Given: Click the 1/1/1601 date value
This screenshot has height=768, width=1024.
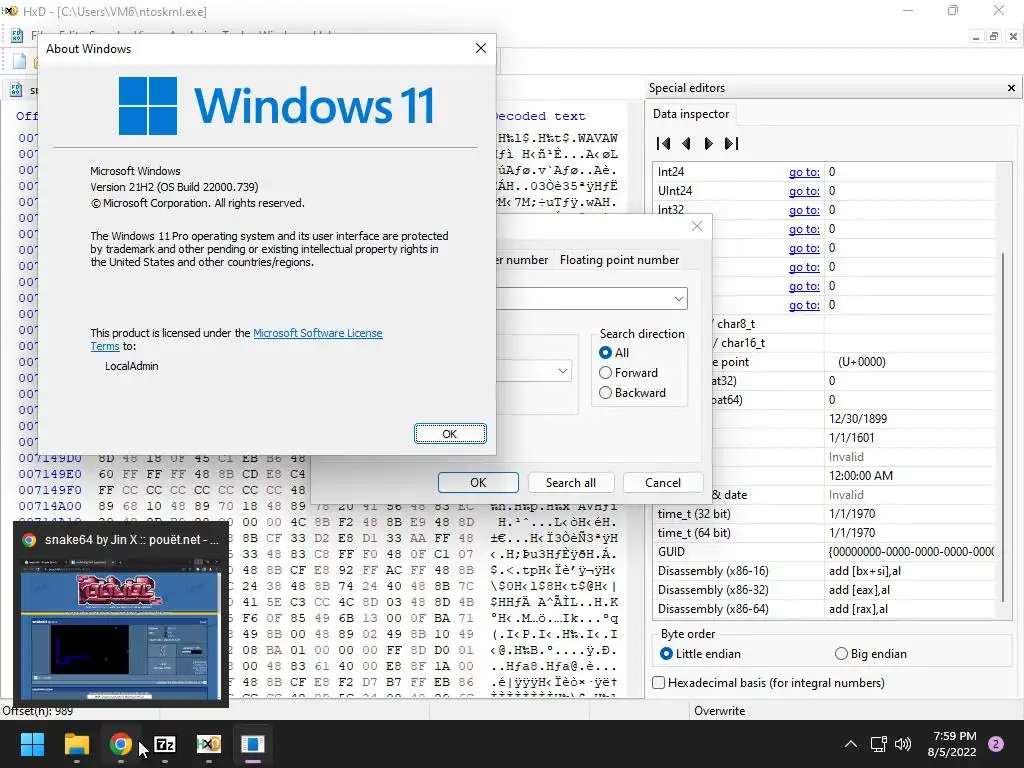Looking at the screenshot, I should coord(851,438).
